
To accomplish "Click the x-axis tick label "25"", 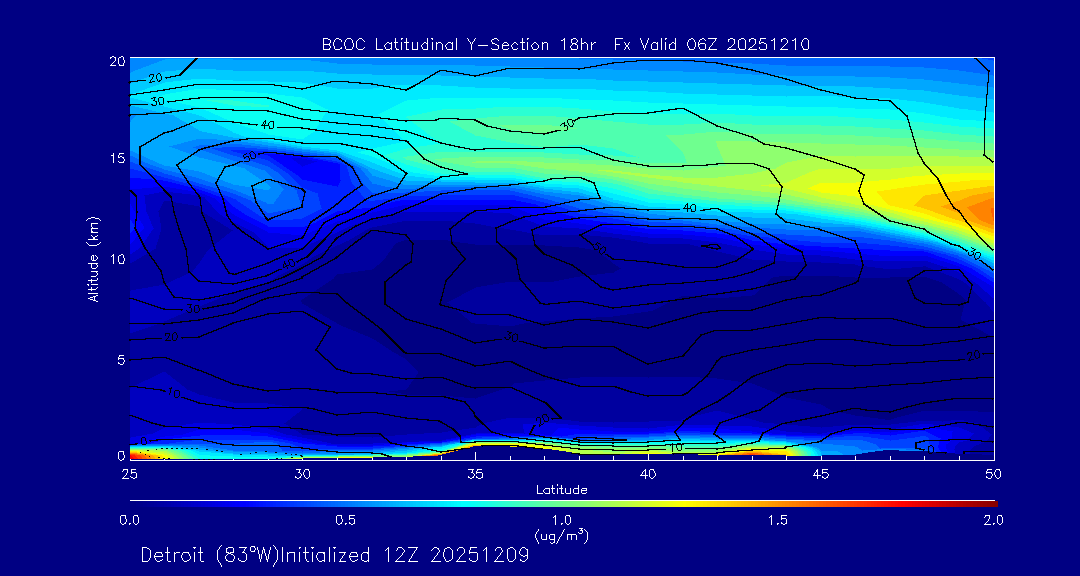I will (x=129, y=474).
